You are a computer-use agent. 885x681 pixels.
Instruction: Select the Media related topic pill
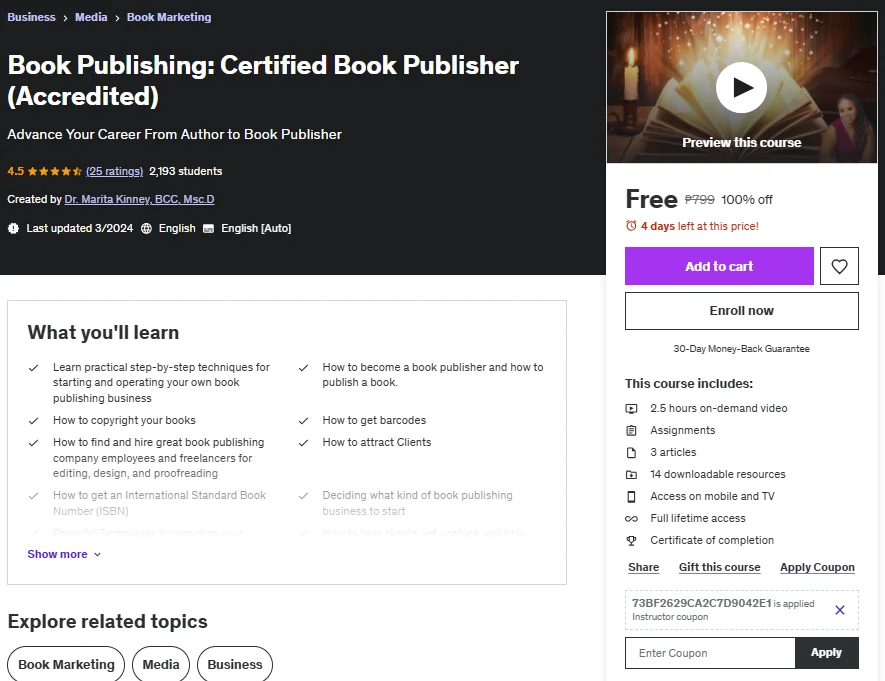[161, 664]
